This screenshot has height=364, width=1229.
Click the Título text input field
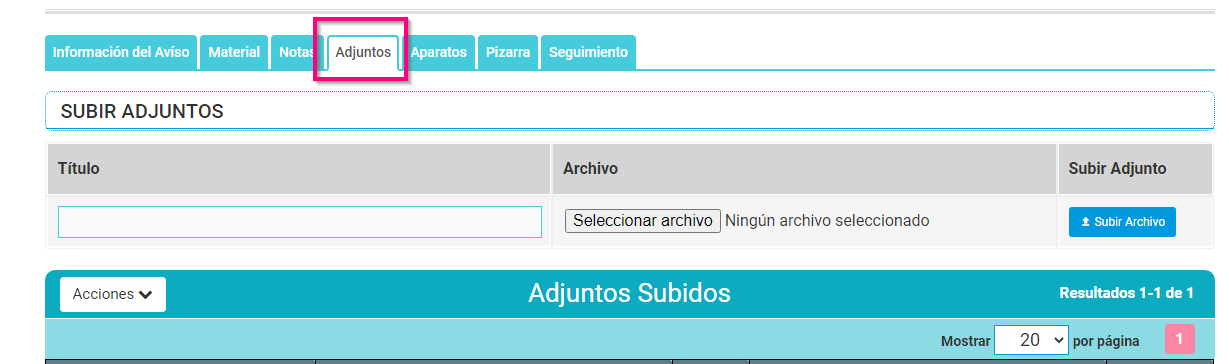[300, 222]
